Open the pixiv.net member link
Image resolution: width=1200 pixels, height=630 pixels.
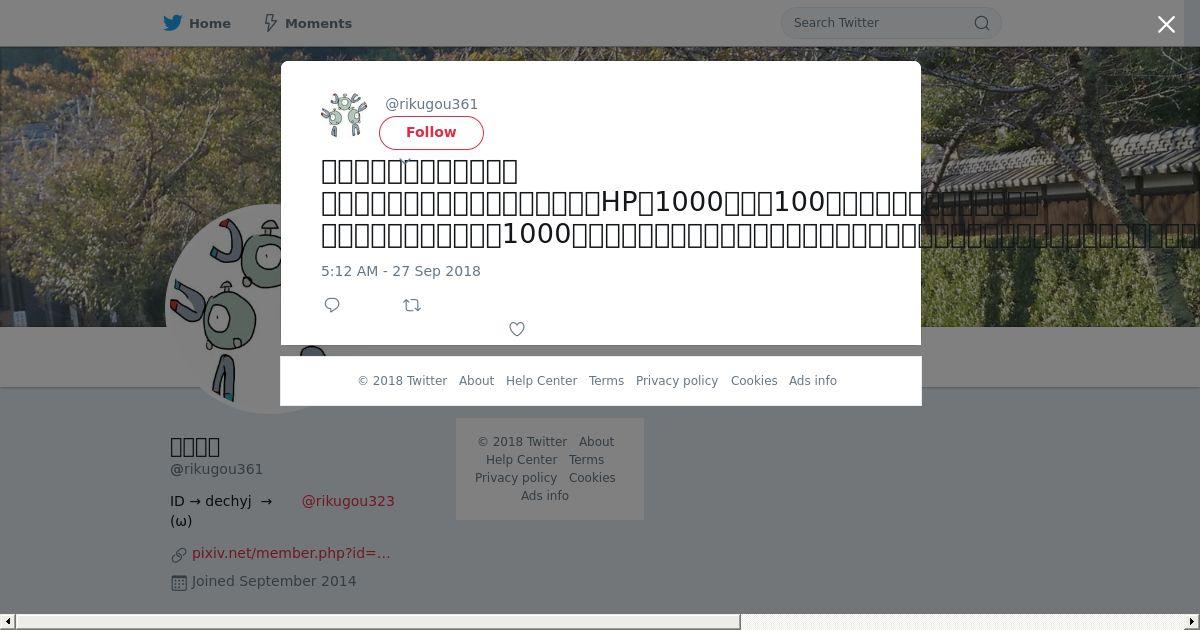(x=291, y=553)
